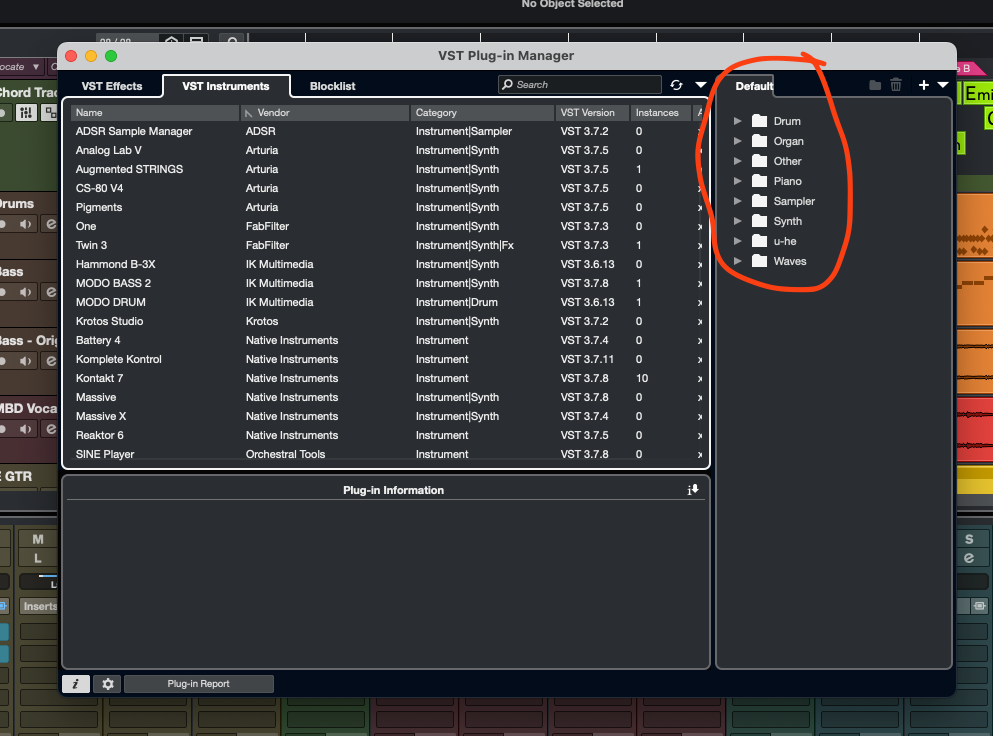
Task: Sort by the Category column header
Action: tap(482, 113)
